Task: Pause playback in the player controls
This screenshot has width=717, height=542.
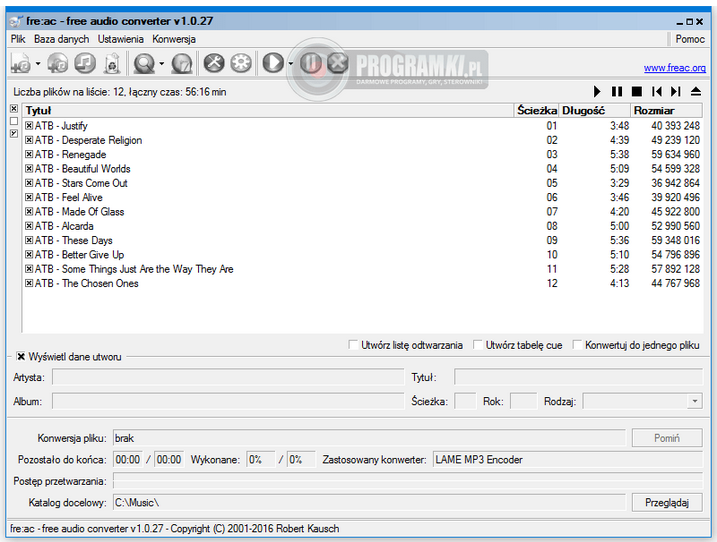Action: tap(617, 91)
